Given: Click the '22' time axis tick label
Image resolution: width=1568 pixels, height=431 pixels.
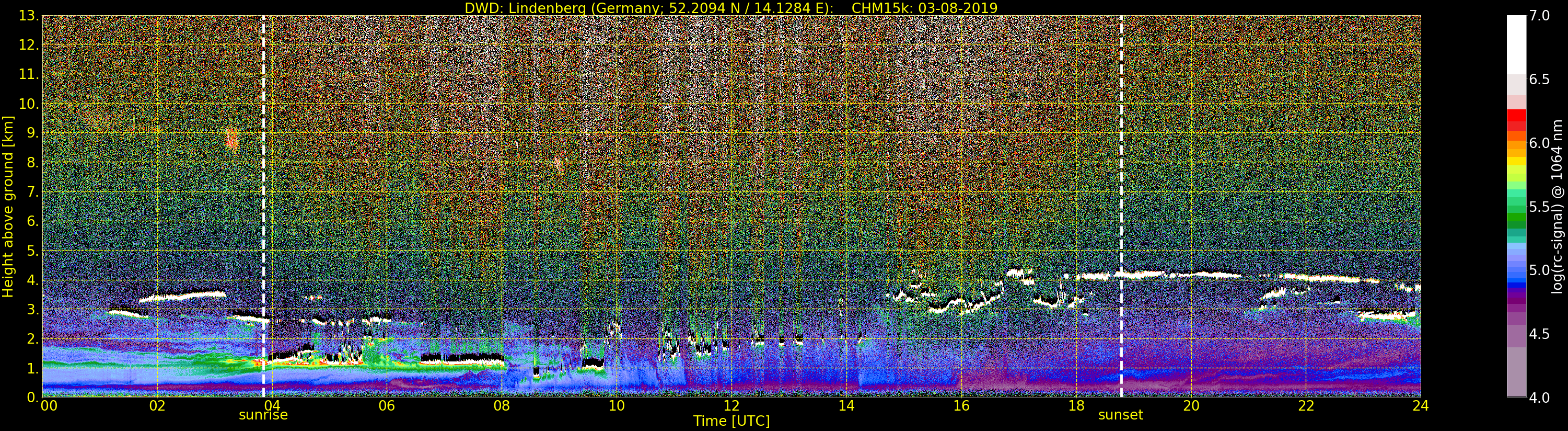Looking at the screenshot, I should pyautogui.click(x=1306, y=406).
